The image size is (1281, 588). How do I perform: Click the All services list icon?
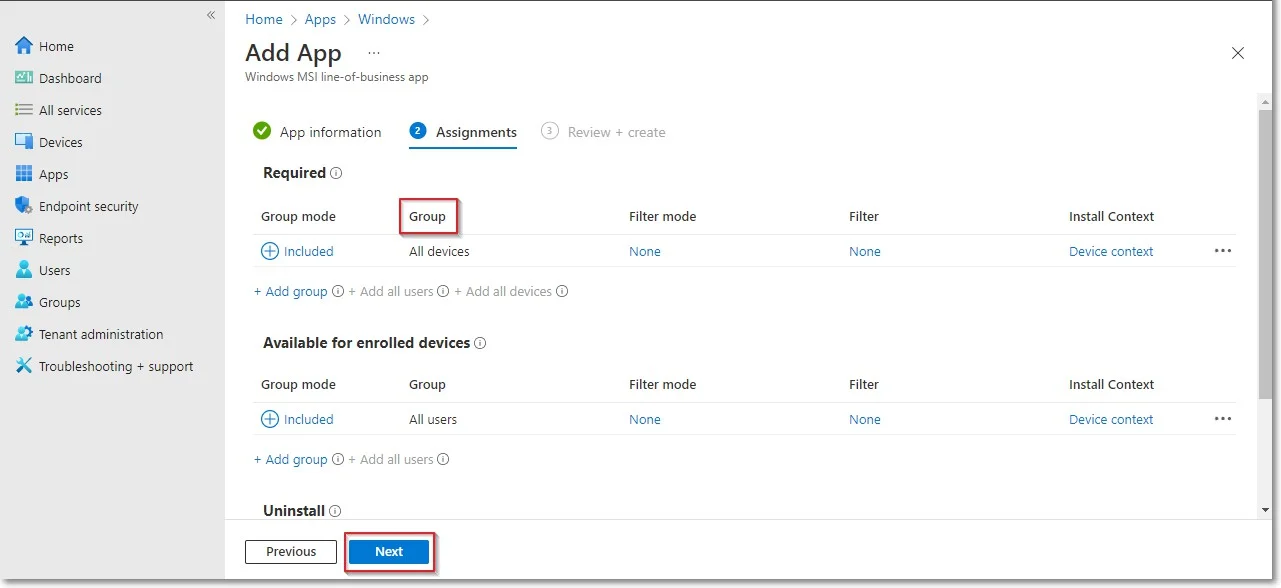24,110
